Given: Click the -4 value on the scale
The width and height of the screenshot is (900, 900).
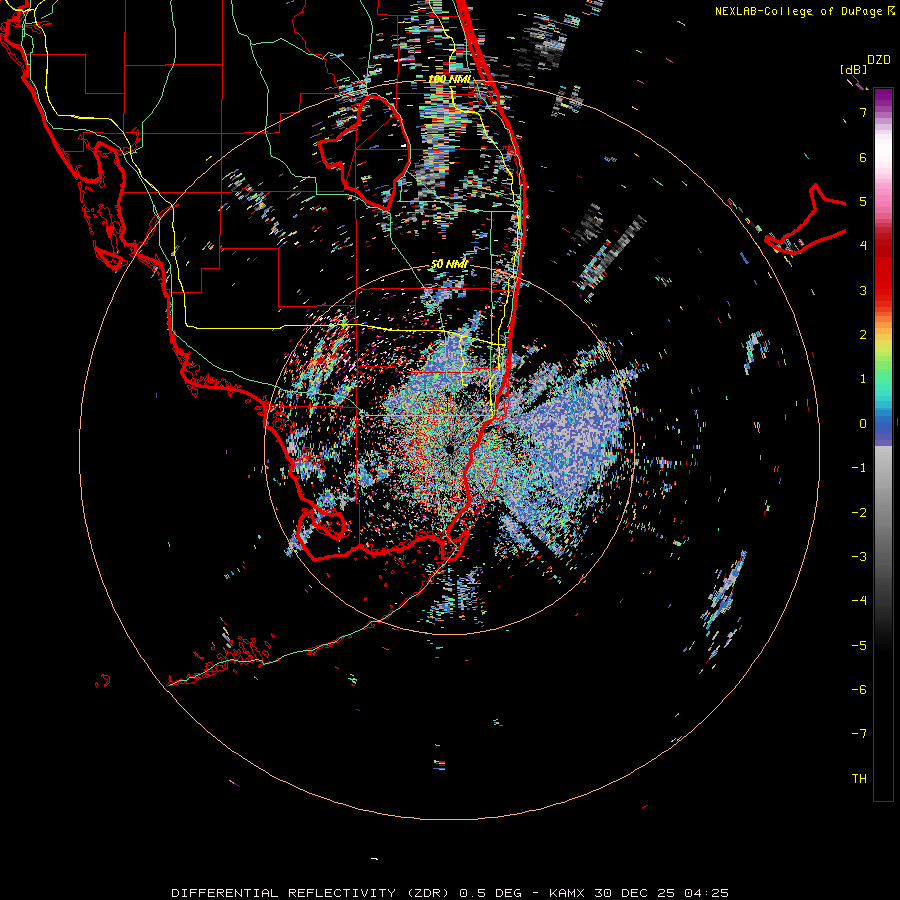Looking at the screenshot, I should [x=859, y=601].
